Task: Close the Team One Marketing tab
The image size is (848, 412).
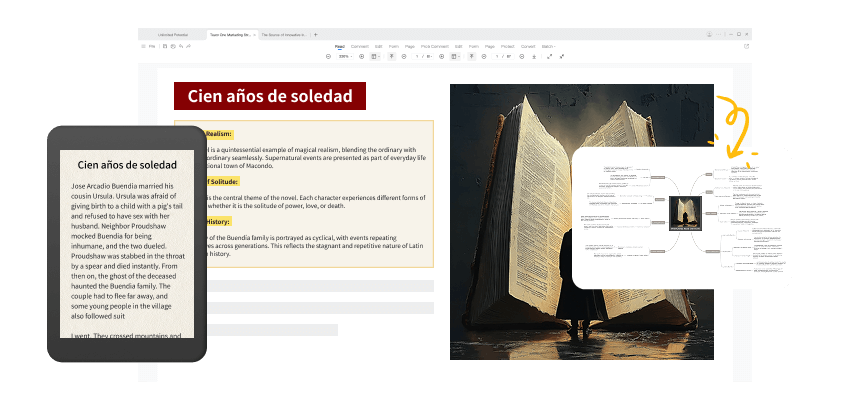Action: tap(254, 34)
